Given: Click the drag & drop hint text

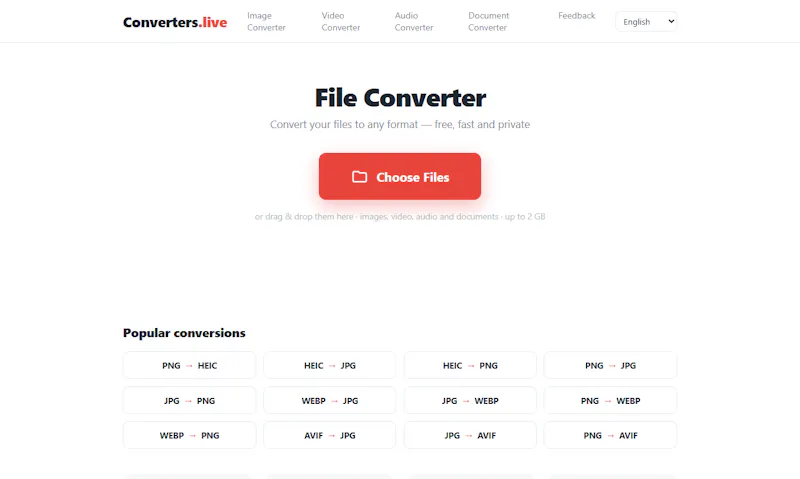Looking at the screenshot, I should (400, 216).
